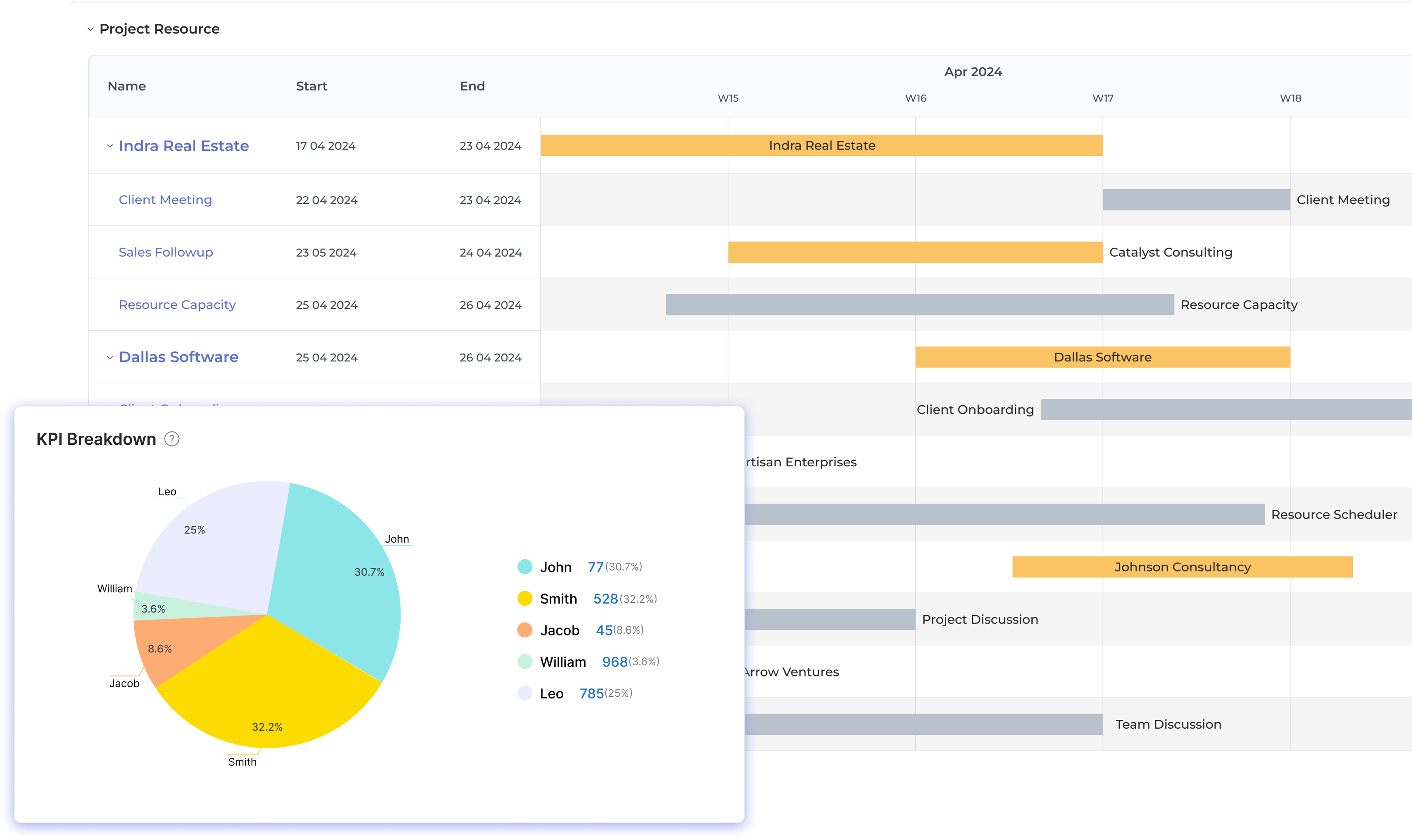Collapse the Dallas Software project row
Viewport: 1412px width, 840px height.
[x=109, y=357]
